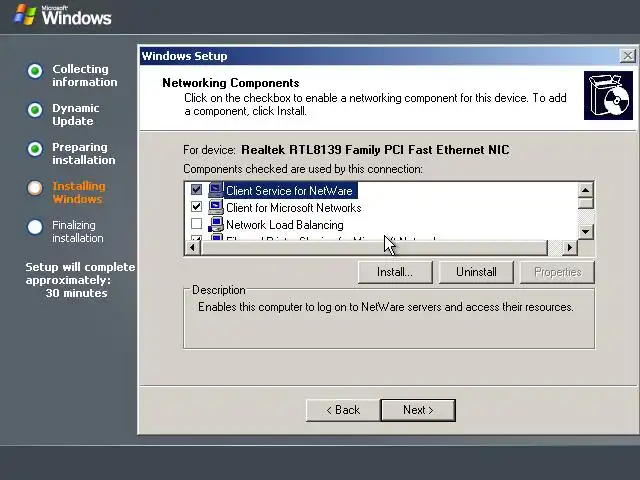Screen dimensions: 640x480
Task: Click the Network Load Balancing icon
Action: pos(216,224)
